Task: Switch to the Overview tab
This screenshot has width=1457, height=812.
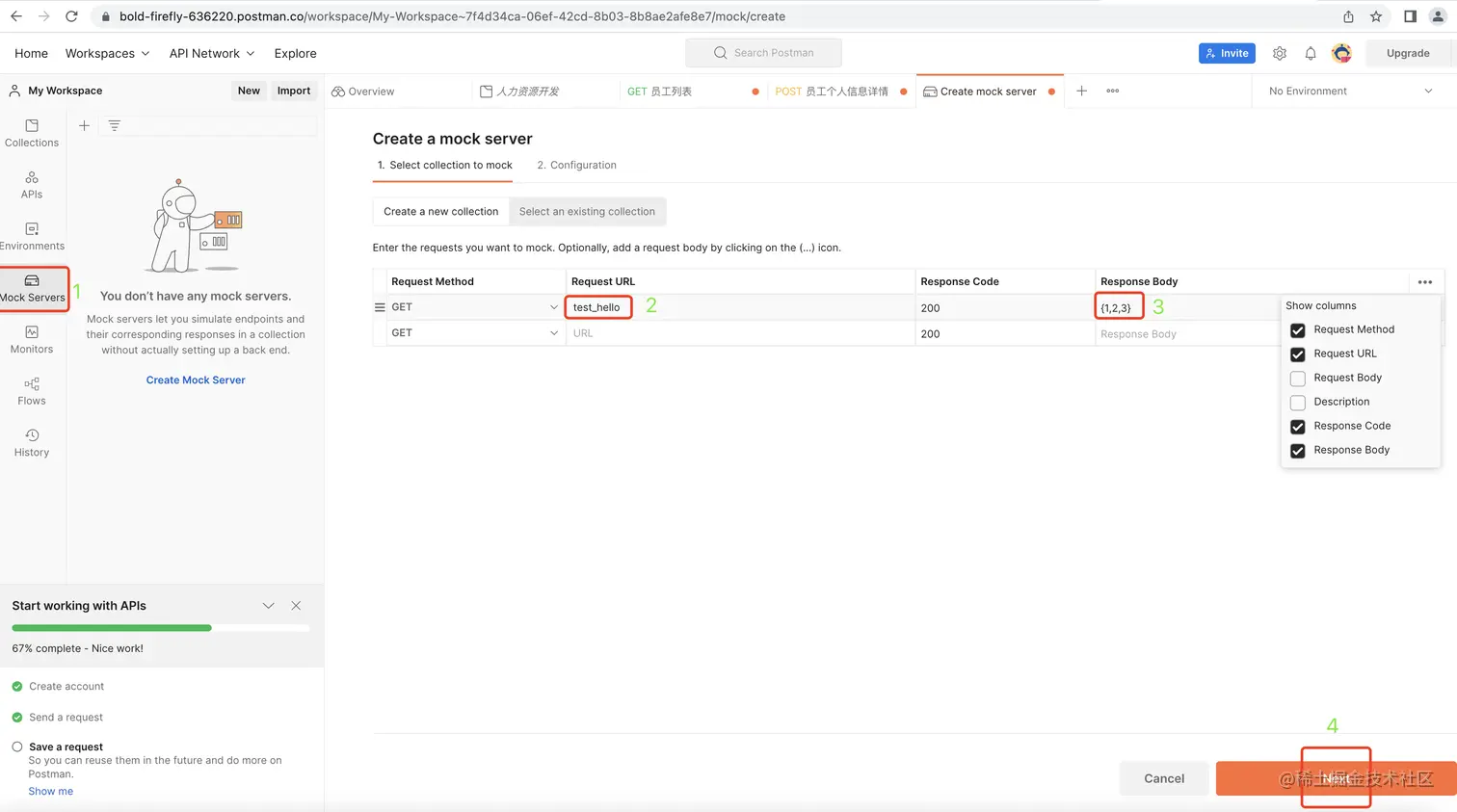Action: coord(363,92)
